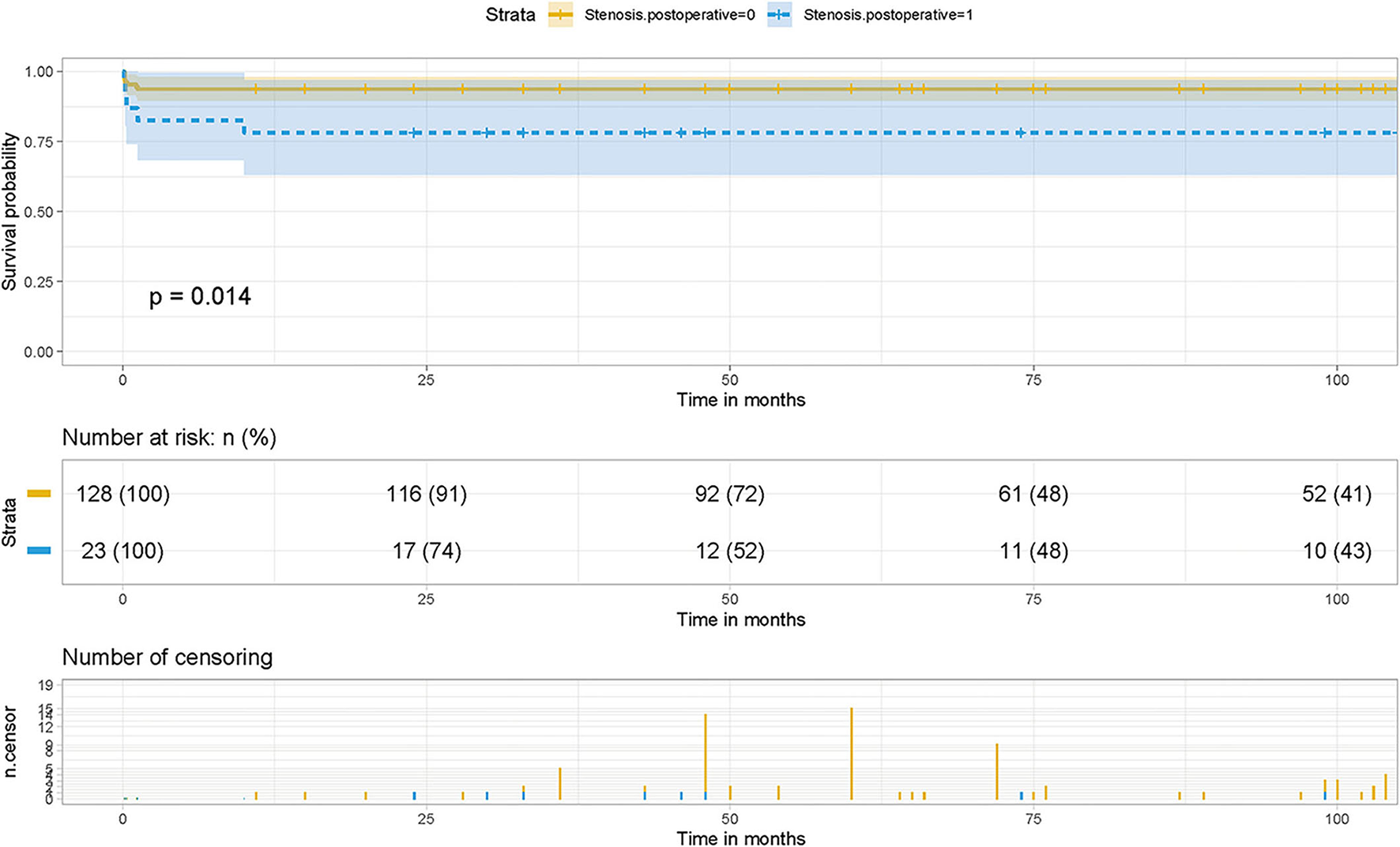Select the 'Stenosis.postoperative=0' legend label

669,15
